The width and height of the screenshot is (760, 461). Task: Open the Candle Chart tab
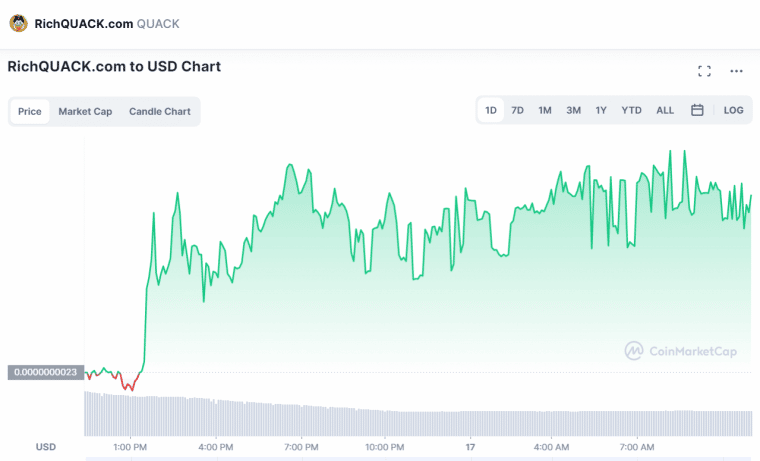point(160,111)
